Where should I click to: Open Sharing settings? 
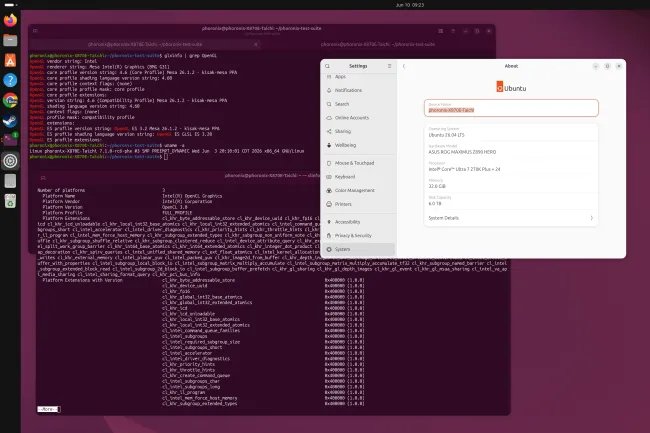(359, 131)
